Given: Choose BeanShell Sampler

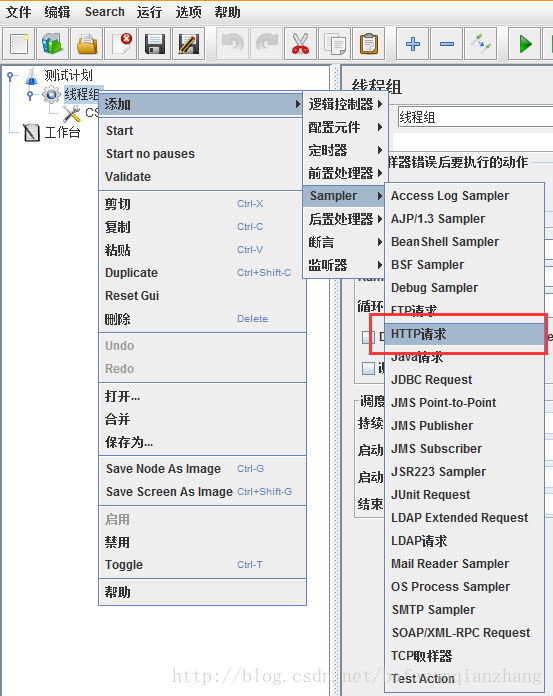Looking at the screenshot, I should [465, 242].
